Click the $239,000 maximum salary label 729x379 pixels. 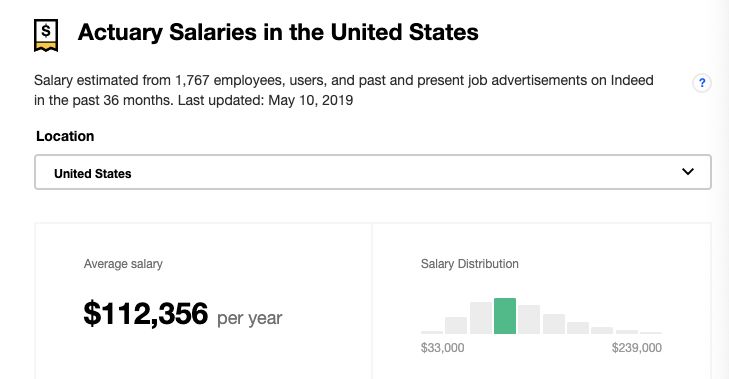(x=636, y=348)
